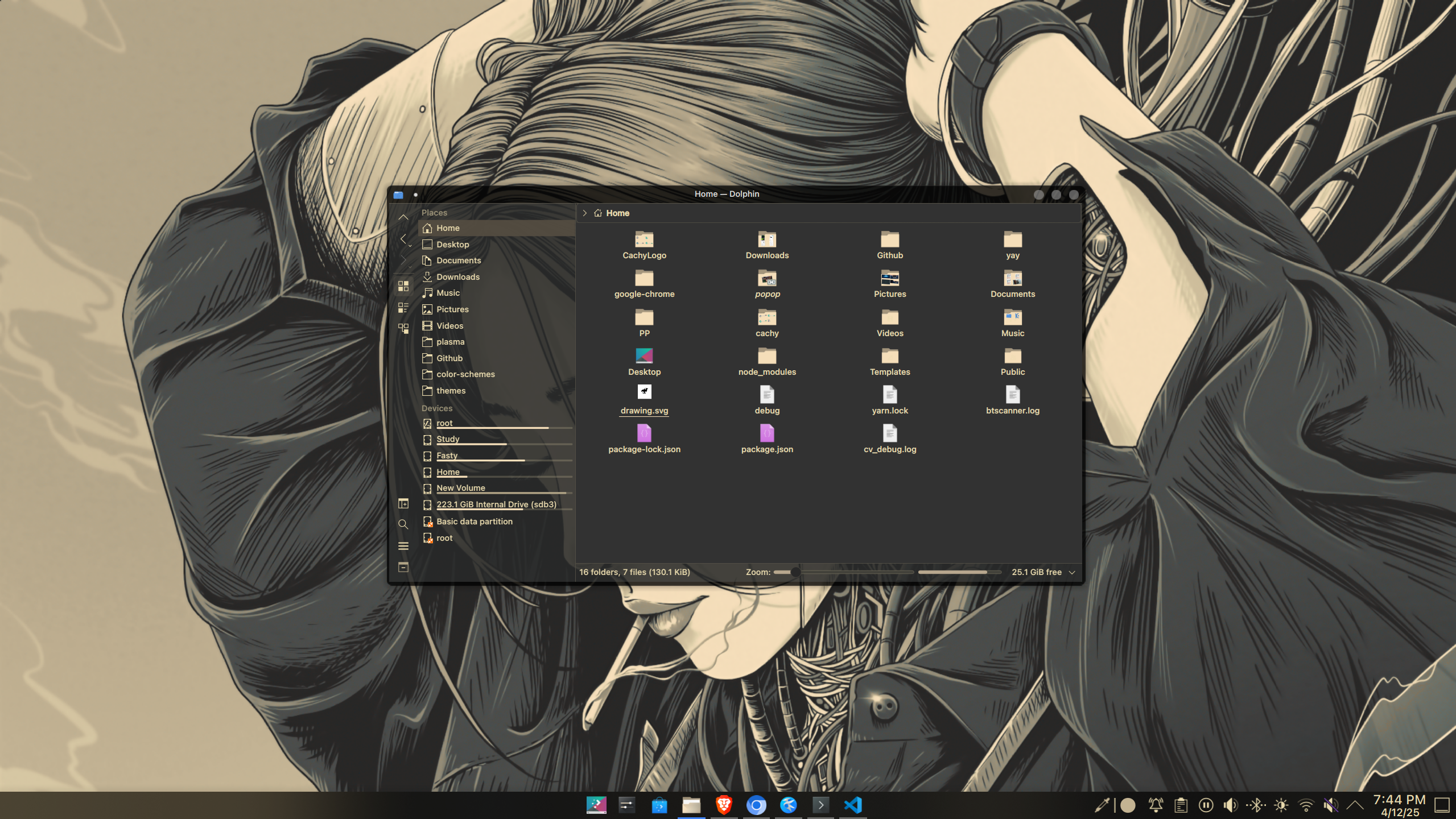Image resolution: width=1456 pixels, height=819 pixels.
Task: Open the Bluetooth tray icon
Action: [x=1256, y=805]
